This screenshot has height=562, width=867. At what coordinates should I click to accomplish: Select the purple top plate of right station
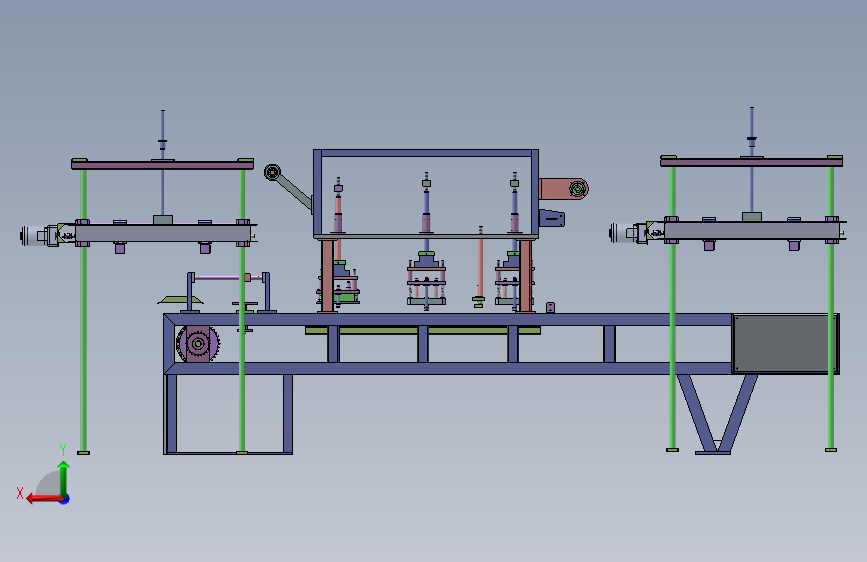(x=751, y=162)
